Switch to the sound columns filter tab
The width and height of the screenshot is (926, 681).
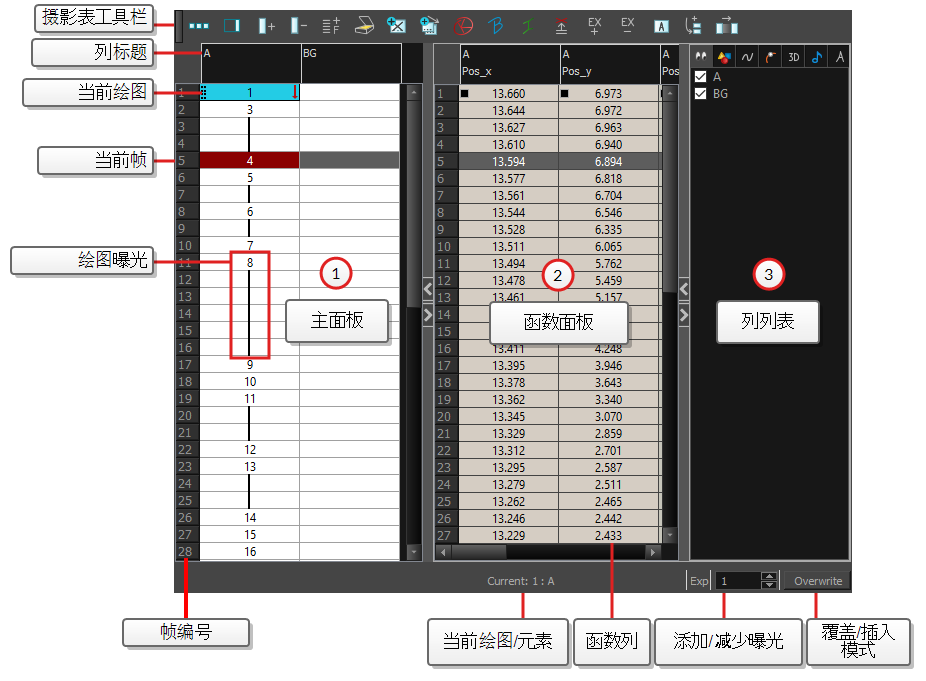[x=817, y=56]
